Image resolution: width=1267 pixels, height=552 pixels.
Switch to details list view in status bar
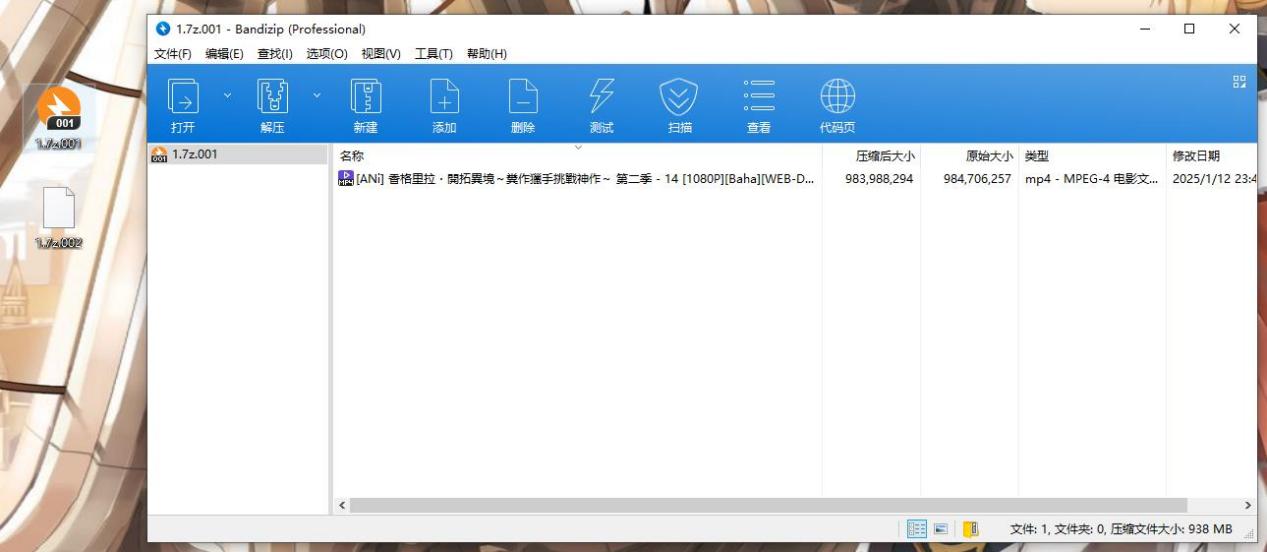point(917,529)
